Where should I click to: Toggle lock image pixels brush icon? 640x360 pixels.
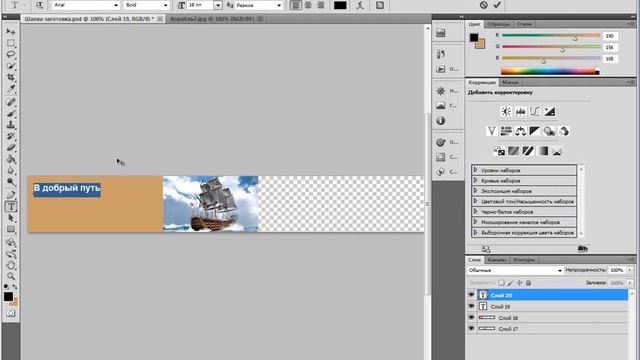click(510, 282)
